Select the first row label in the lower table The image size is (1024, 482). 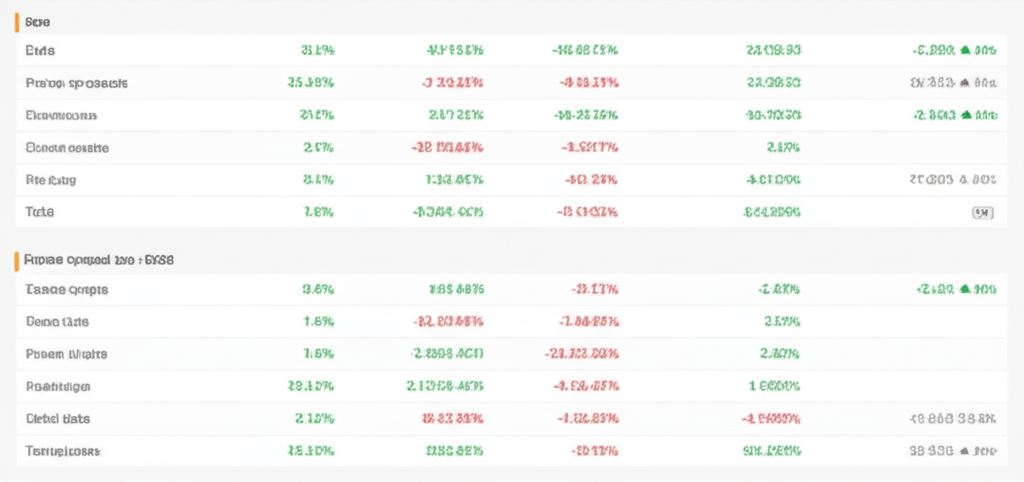pyautogui.click(x=66, y=290)
